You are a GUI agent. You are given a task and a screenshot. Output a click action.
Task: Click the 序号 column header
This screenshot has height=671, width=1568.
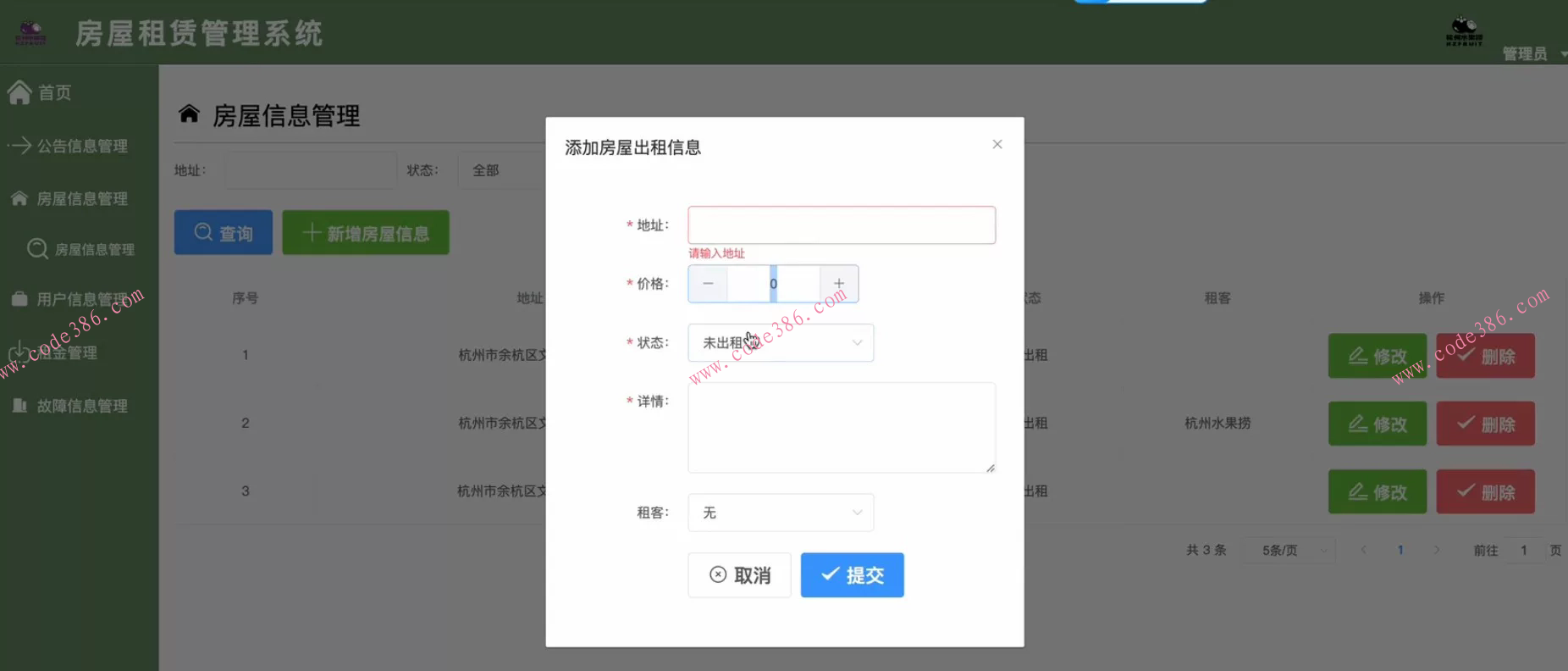[x=246, y=298]
